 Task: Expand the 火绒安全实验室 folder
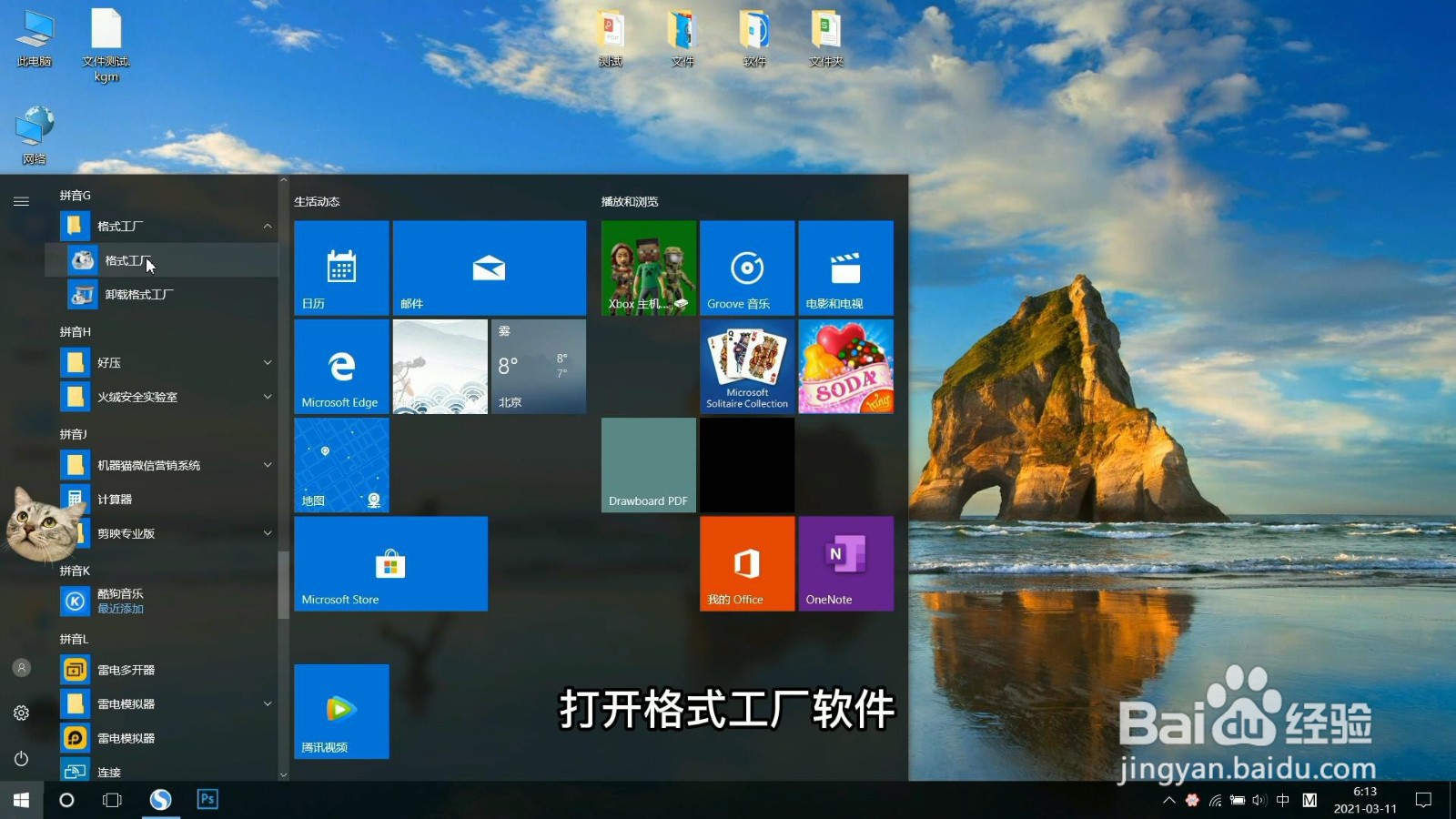(x=268, y=397)
